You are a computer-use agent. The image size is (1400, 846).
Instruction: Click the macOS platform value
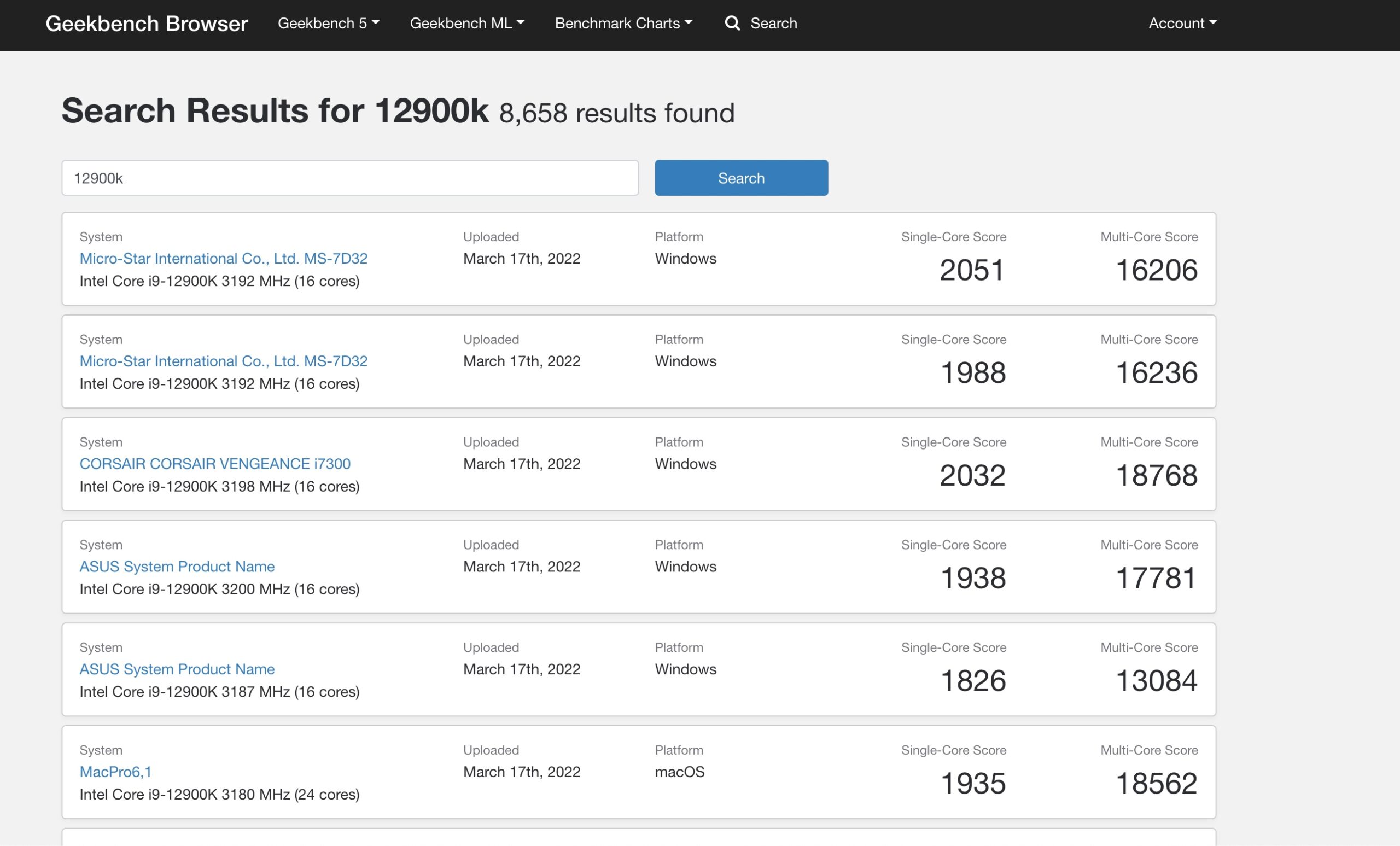(680, 772)
